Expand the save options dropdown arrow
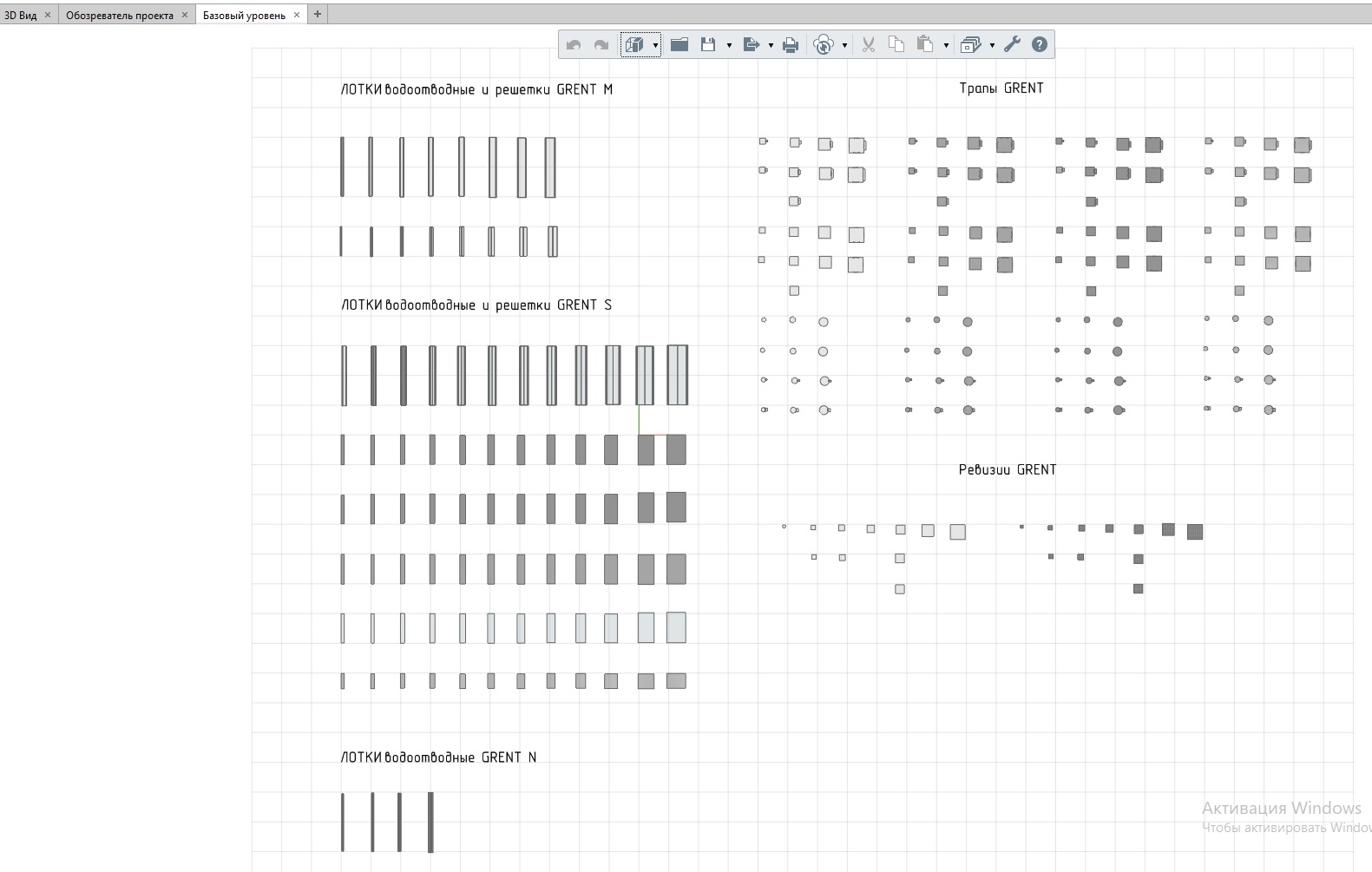 click(729, 45)
